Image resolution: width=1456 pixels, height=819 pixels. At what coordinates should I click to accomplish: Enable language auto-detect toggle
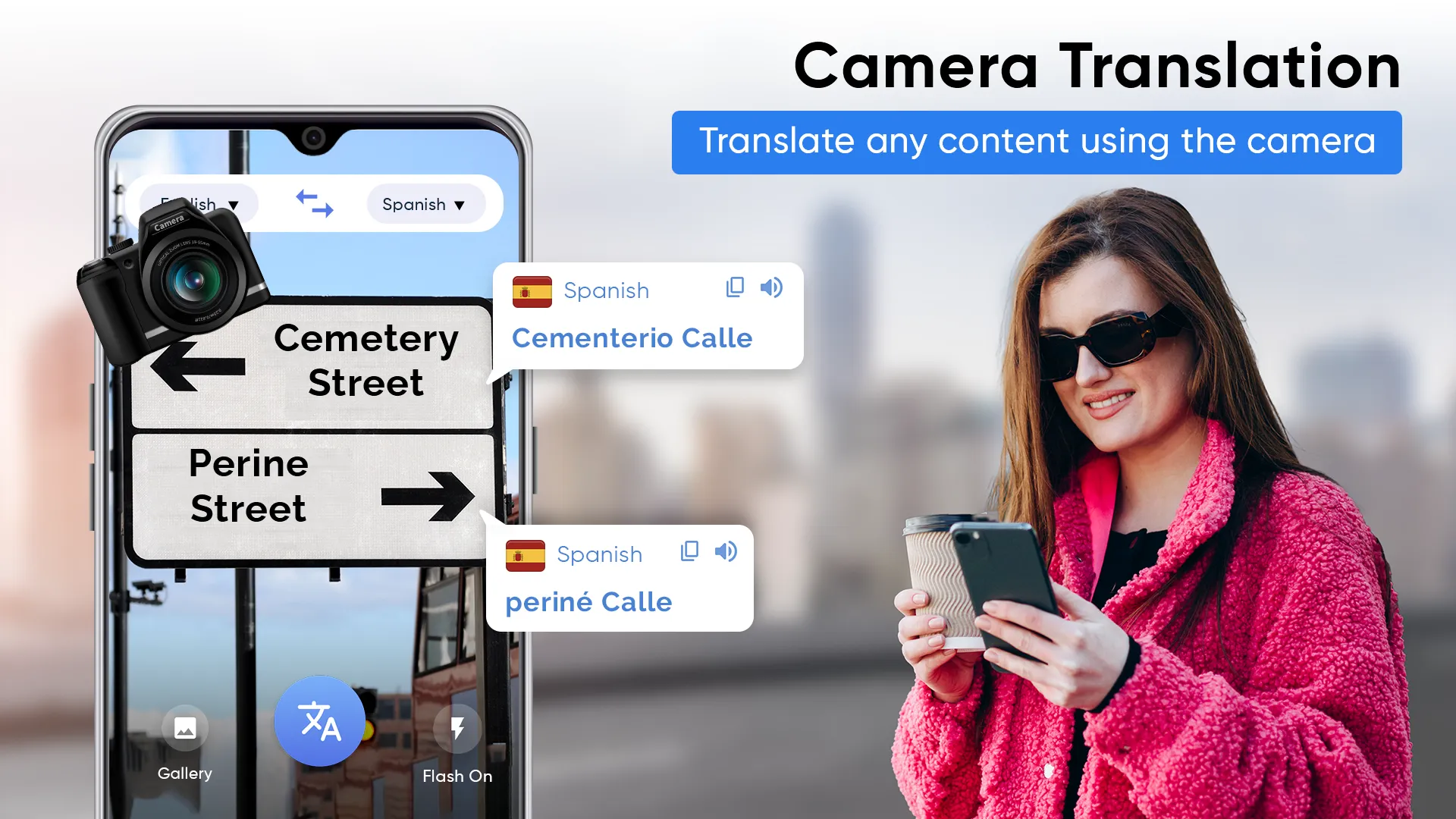click(198, 204)
